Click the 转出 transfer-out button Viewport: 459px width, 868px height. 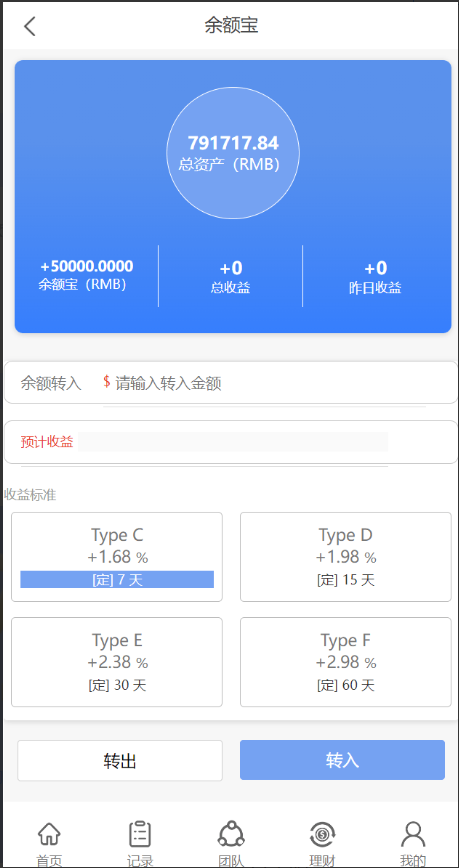point(120,761)
